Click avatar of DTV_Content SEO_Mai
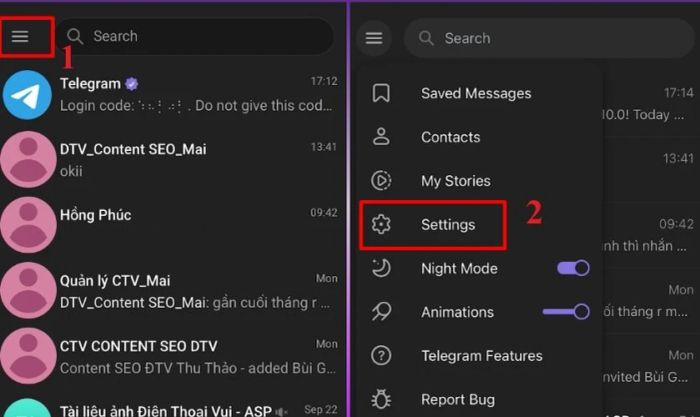The image size is (700, 417). pyautogui.click(x=28, y=160)
